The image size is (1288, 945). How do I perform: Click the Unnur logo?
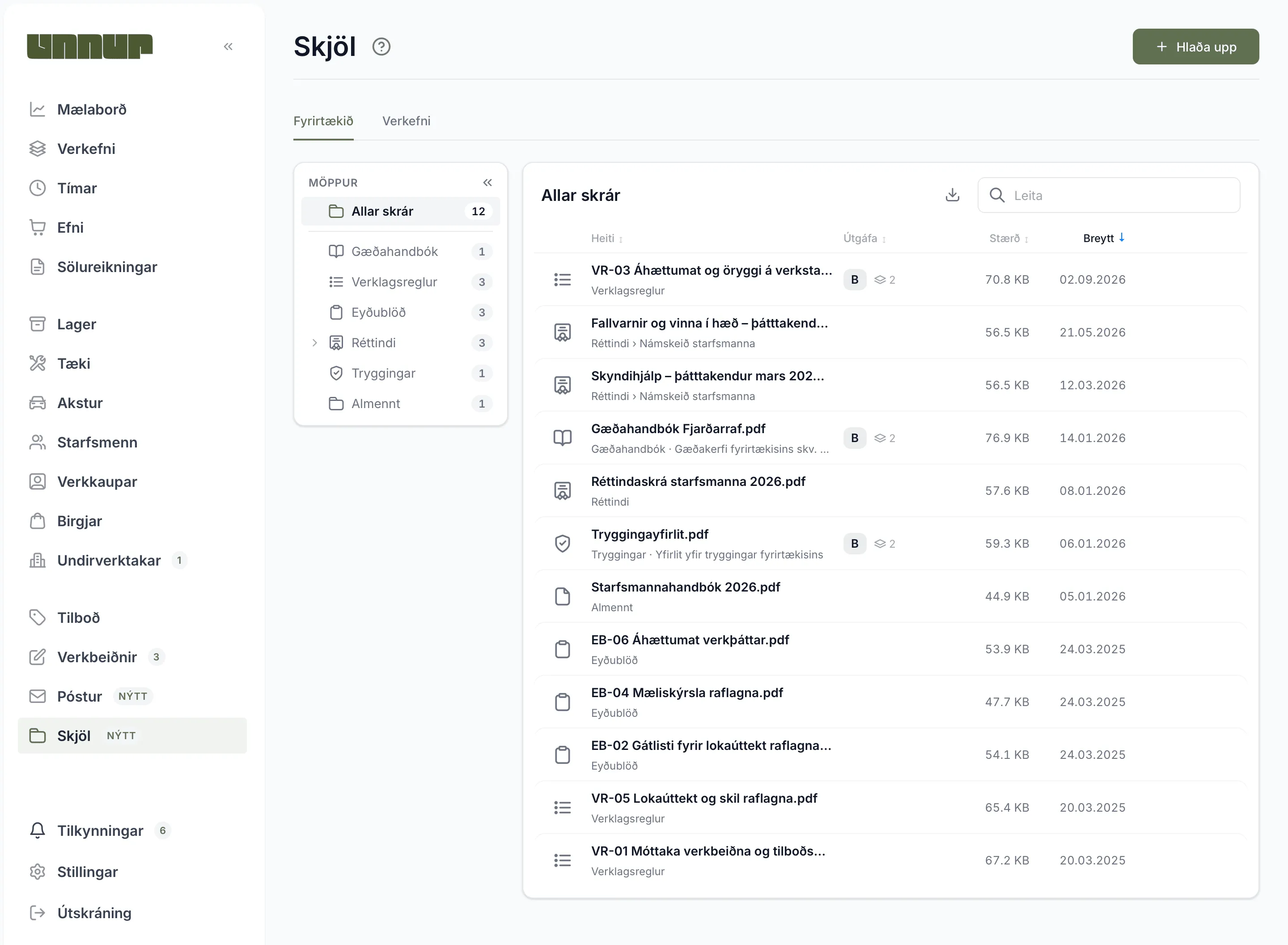(90, 47)
